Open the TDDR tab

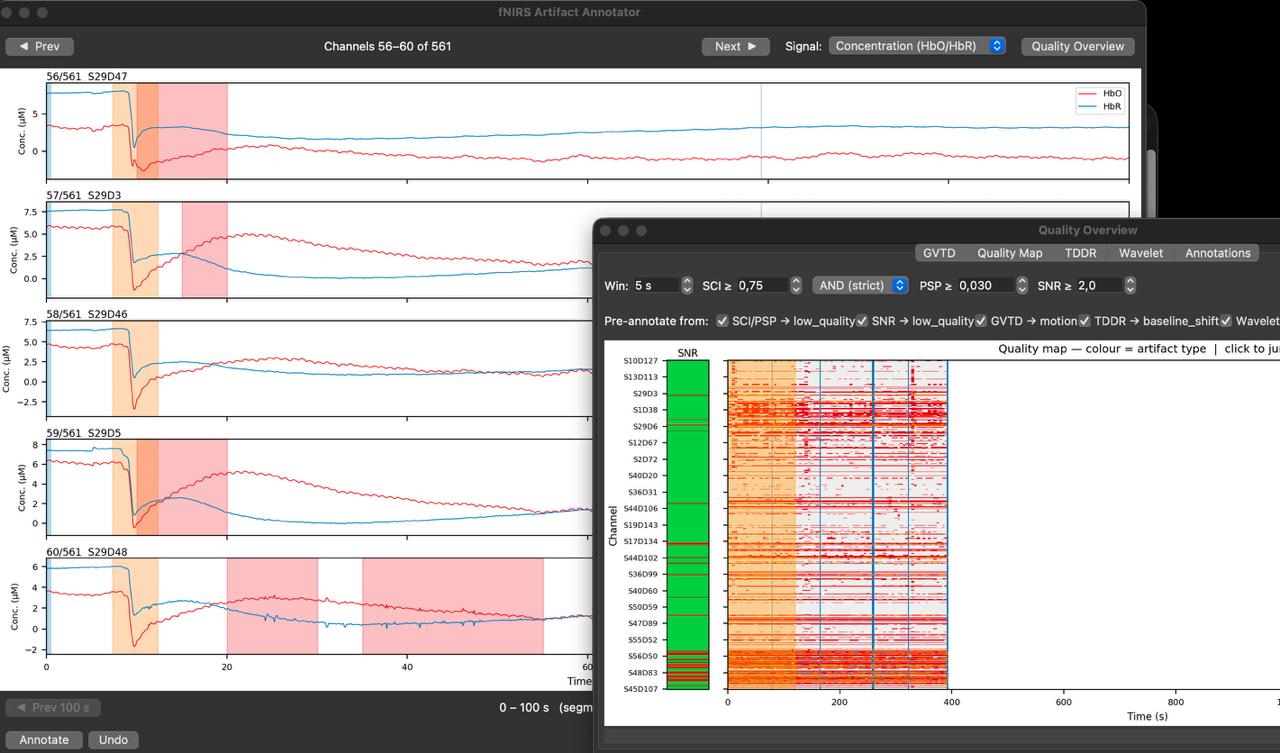pyautogui.click(x=1080, y=253)
